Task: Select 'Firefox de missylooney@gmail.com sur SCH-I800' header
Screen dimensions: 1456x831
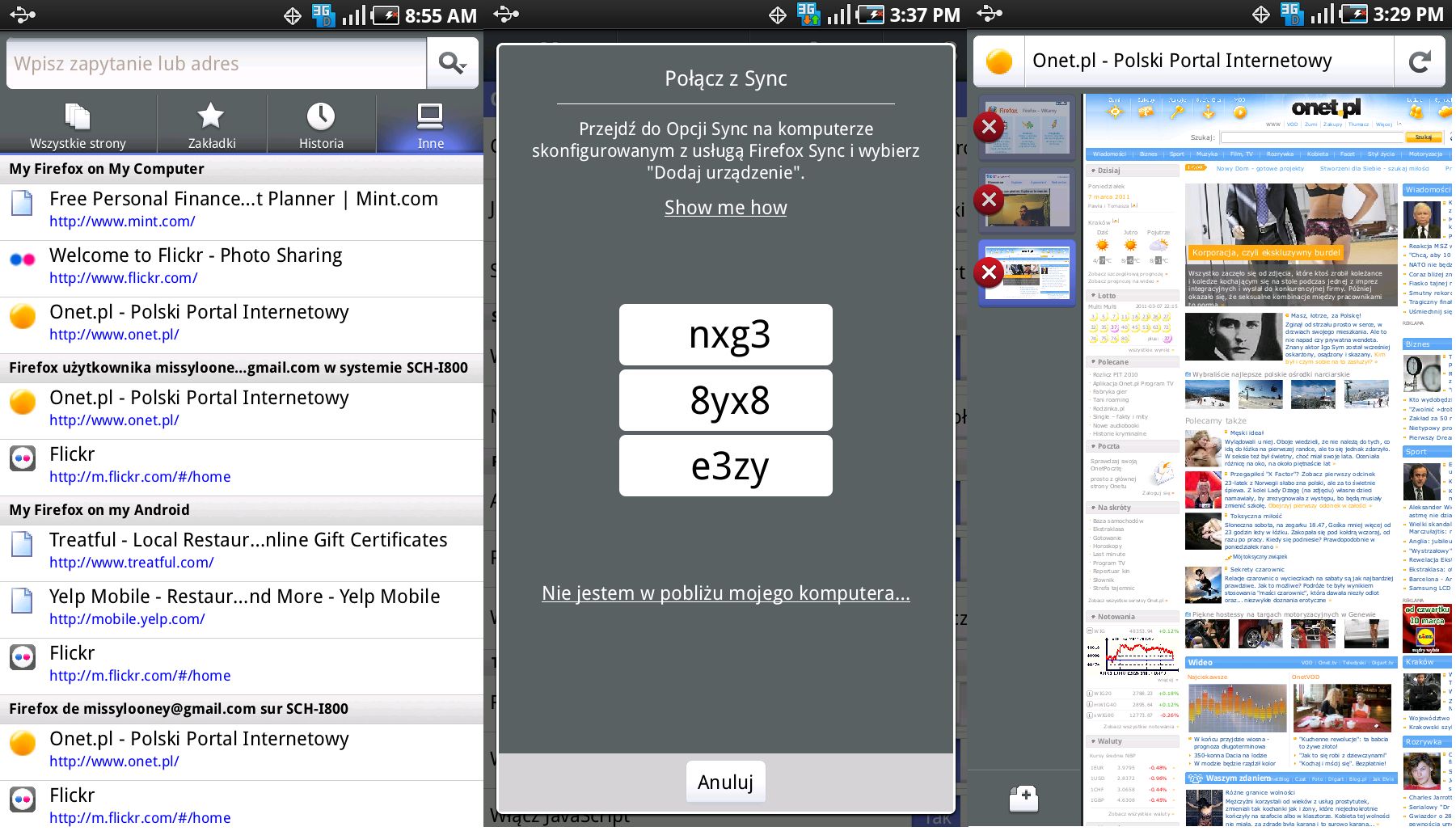Action: point(242,709)
